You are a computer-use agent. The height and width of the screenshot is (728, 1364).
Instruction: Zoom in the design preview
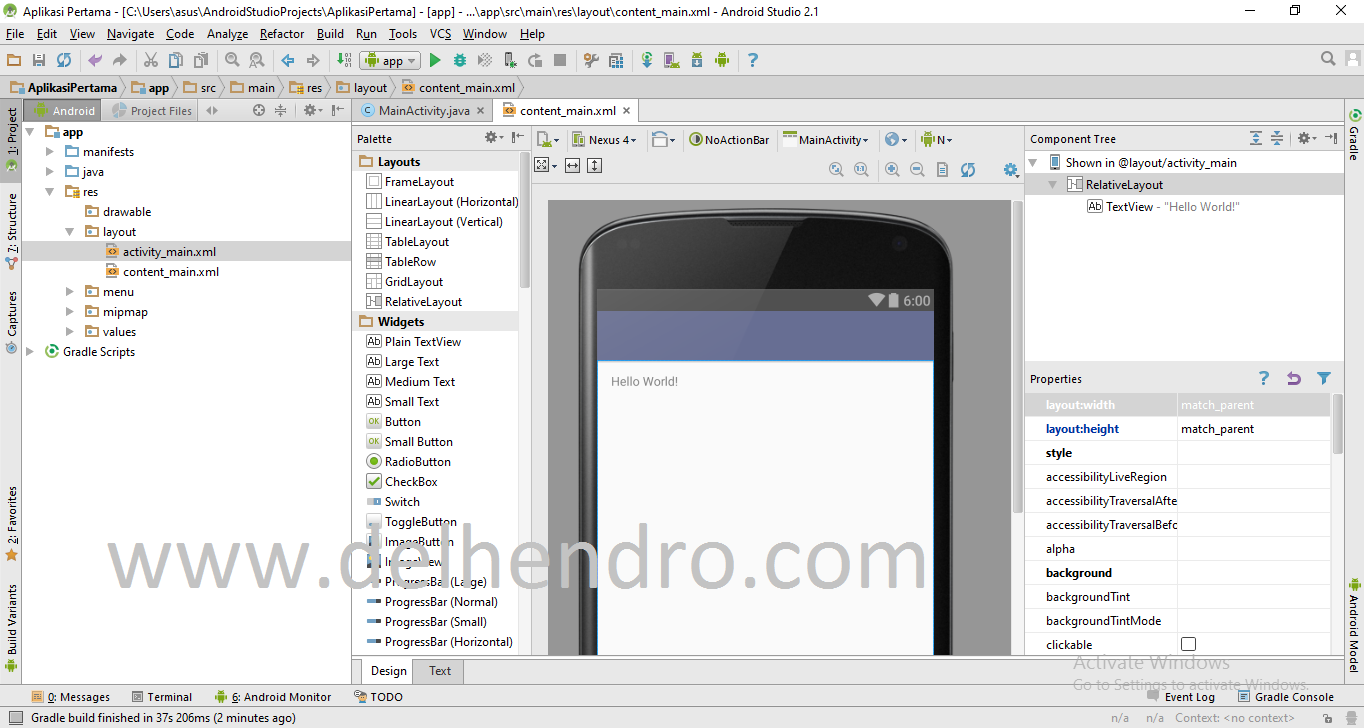coord(892,170)
